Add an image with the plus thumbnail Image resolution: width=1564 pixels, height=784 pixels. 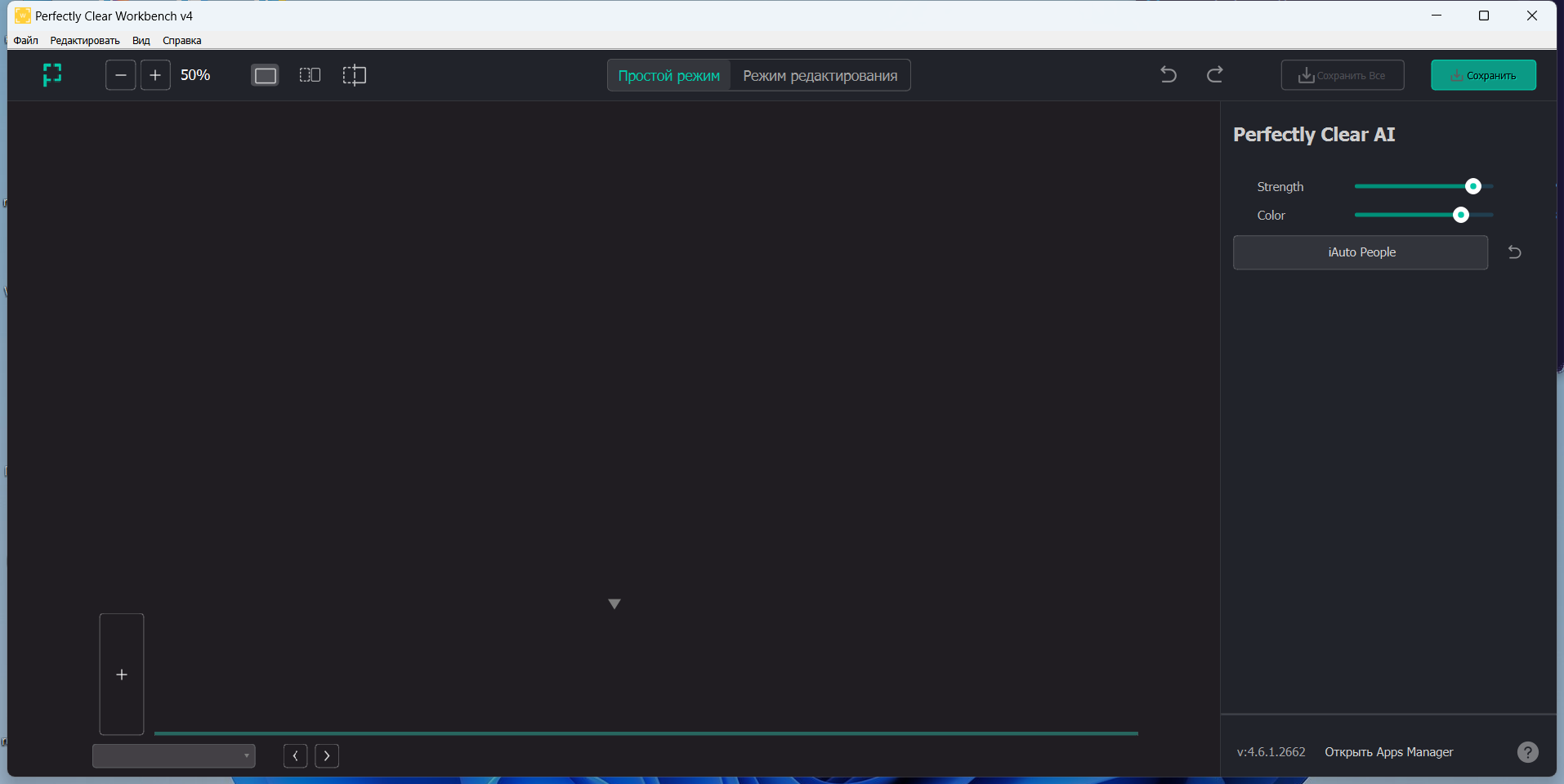[x=122, y=675]
